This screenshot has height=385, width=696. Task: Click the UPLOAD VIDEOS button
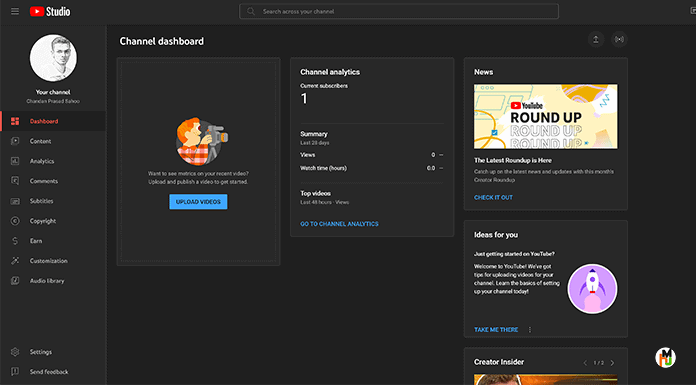coord(198,202)
